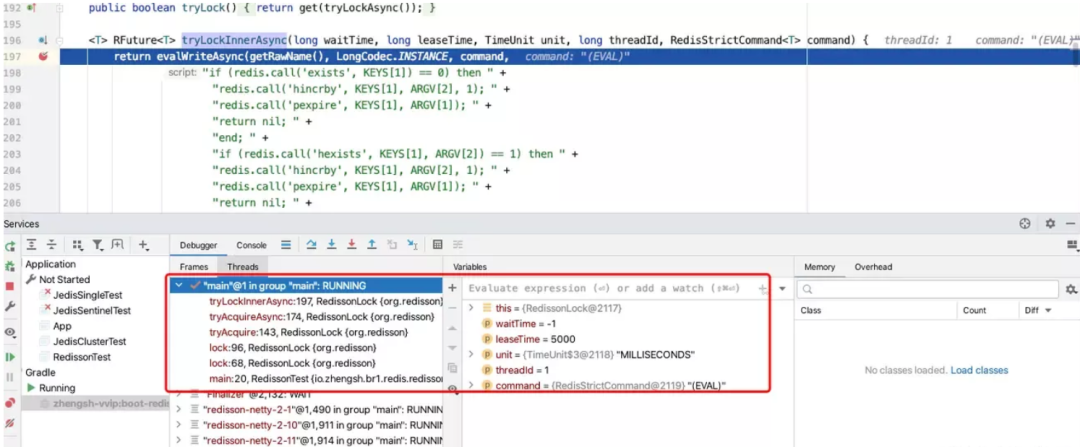Stop the running process with red square

pyautogui.click(x=10, y=286)
